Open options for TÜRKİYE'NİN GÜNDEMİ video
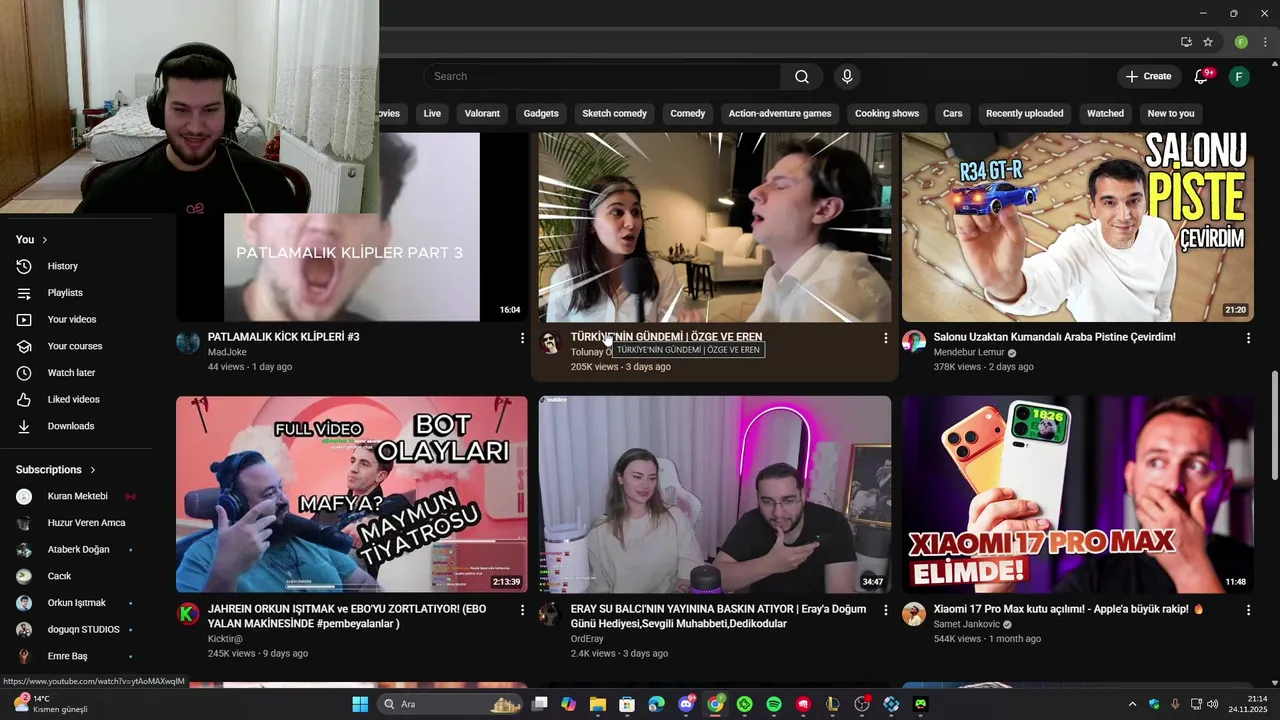The image size is (1280, 720). 885,338
